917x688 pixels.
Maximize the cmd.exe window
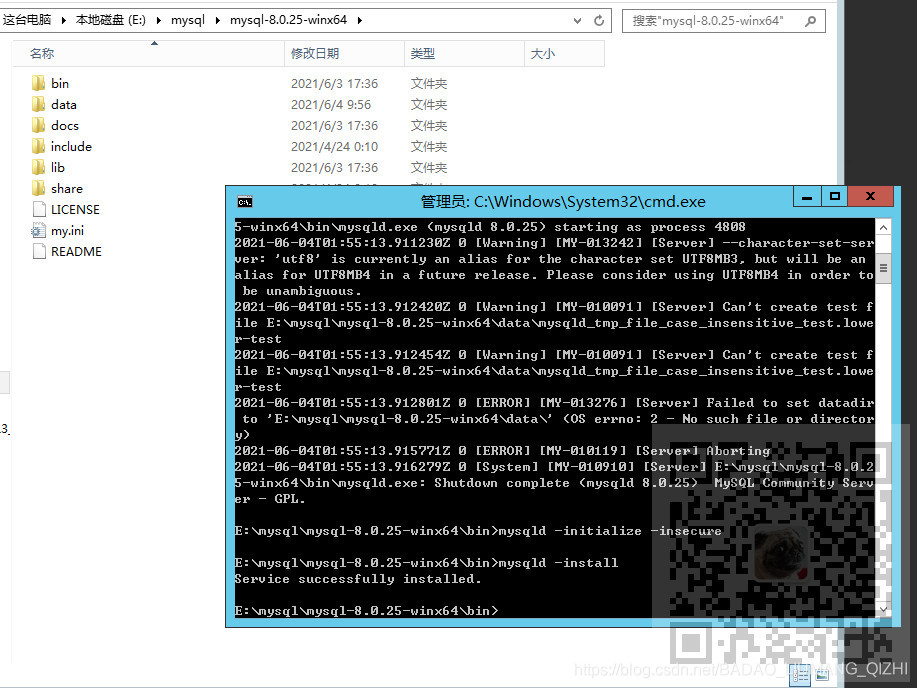pos(835,197)
